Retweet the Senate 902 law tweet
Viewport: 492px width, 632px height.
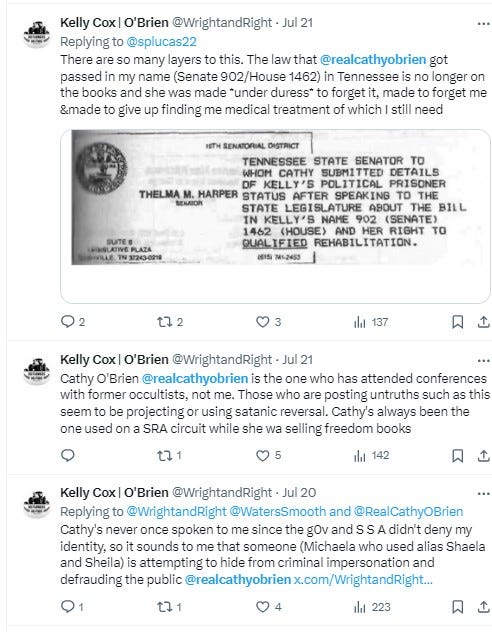pos(170,322)
